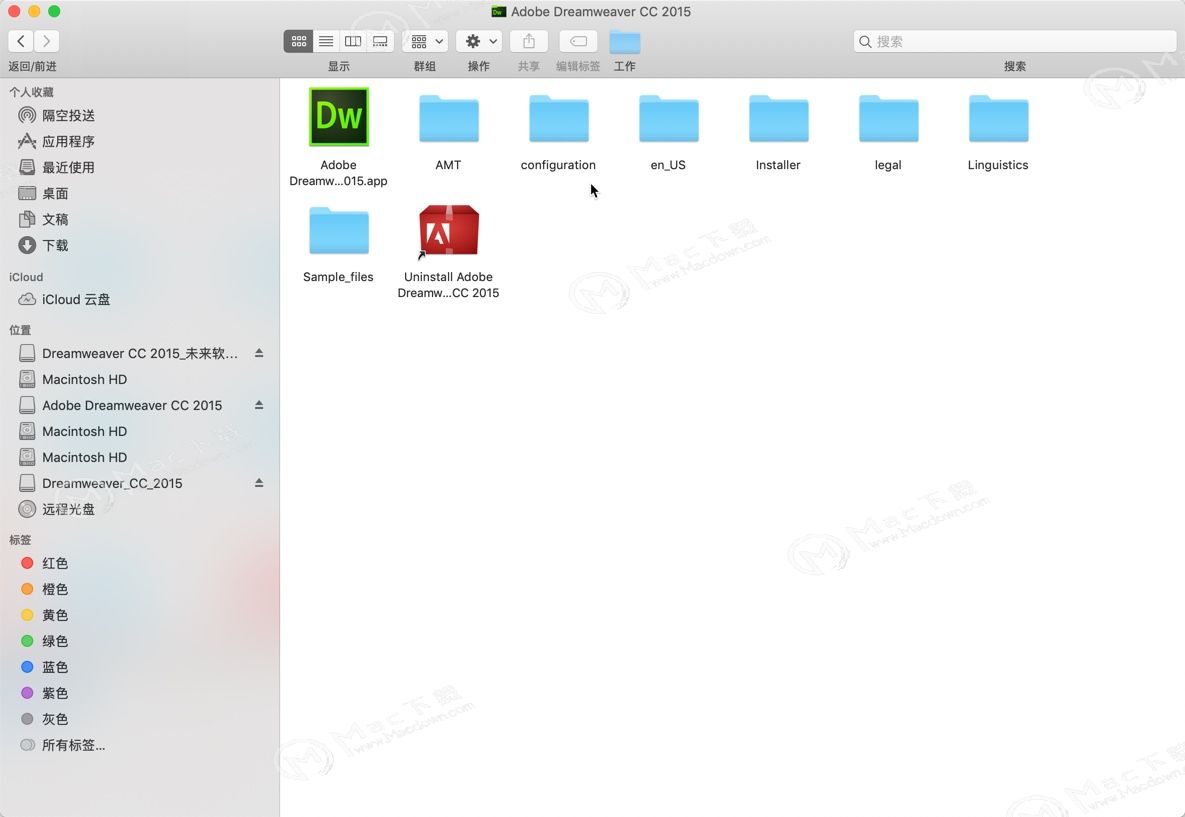Open the group-by dropdown
This screenshot has height=817, width=1185.
click(425, 41)
